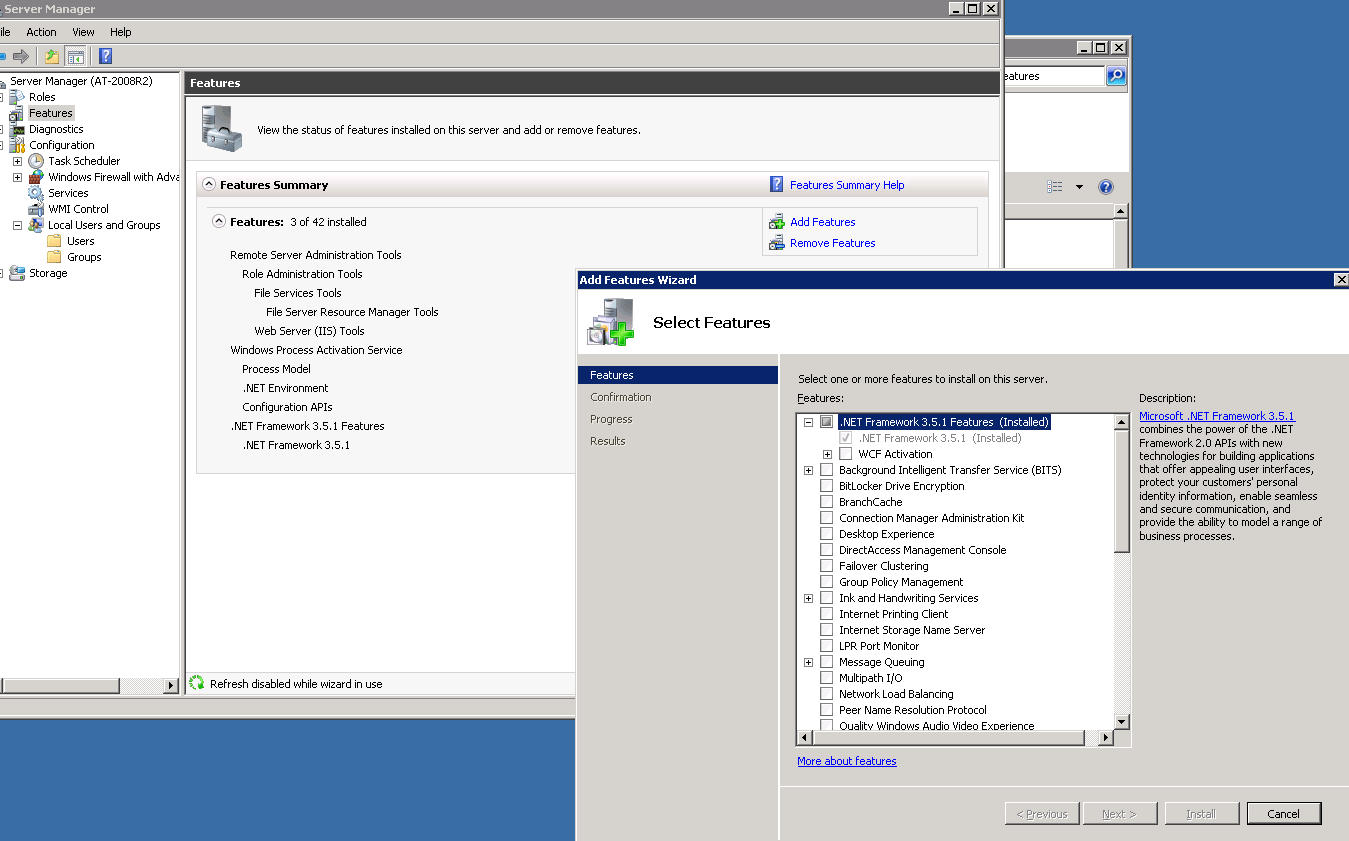The width and height of the screenshot is (1349, 841).
Task: Collapse Local Users and Groups node
Action: point(17,225)
